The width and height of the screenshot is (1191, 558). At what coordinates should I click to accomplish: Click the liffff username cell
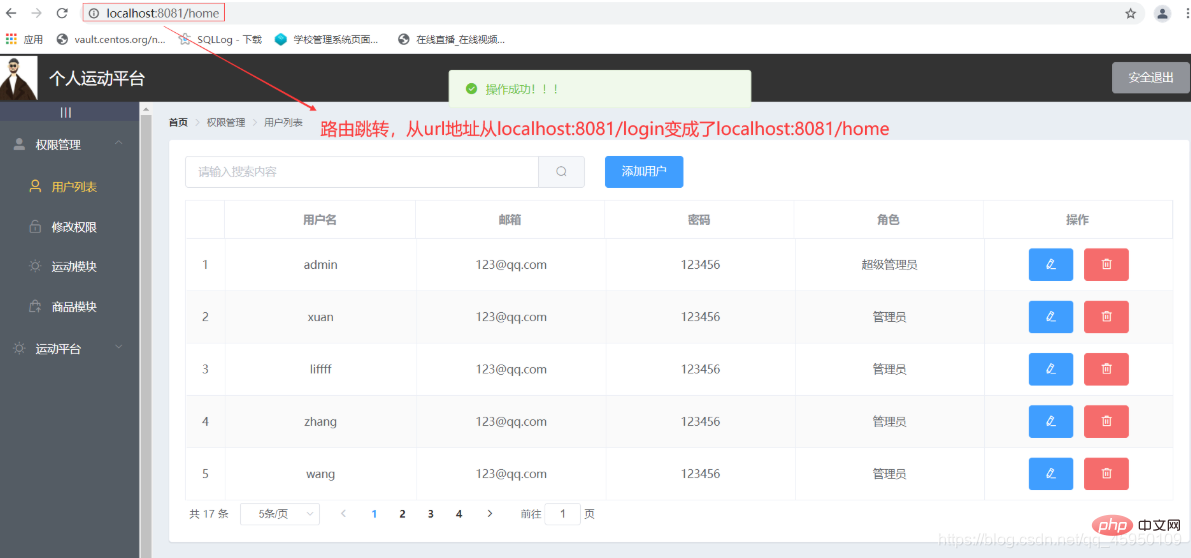(x=321, y=369)
